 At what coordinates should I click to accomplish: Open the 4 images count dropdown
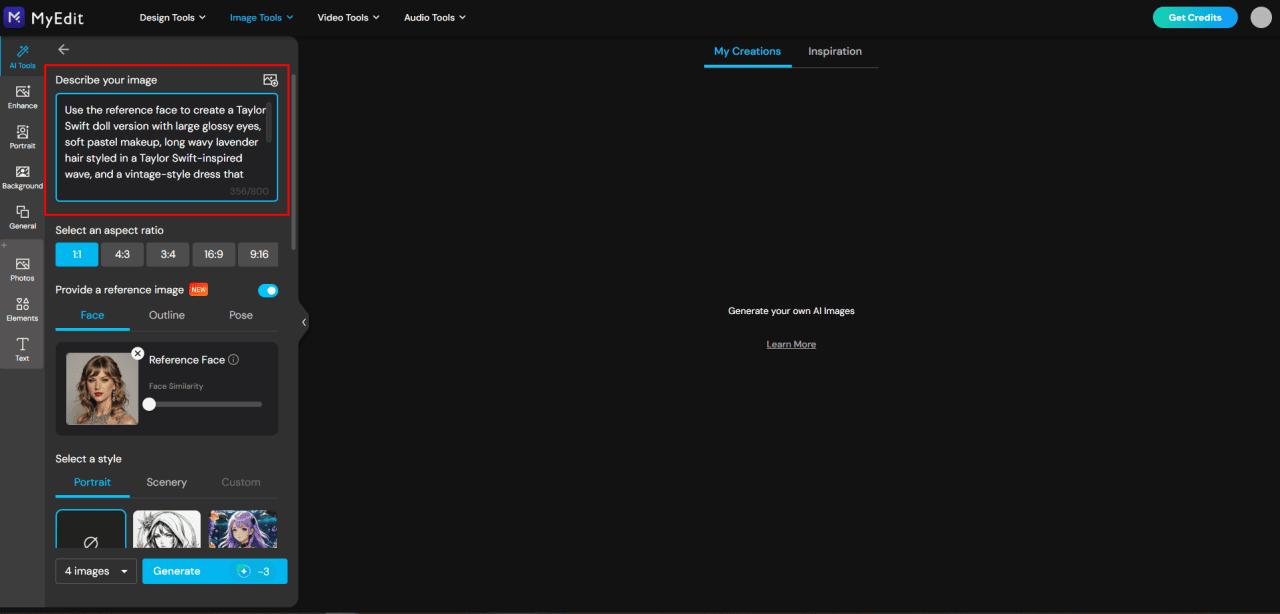coord(96,571)
